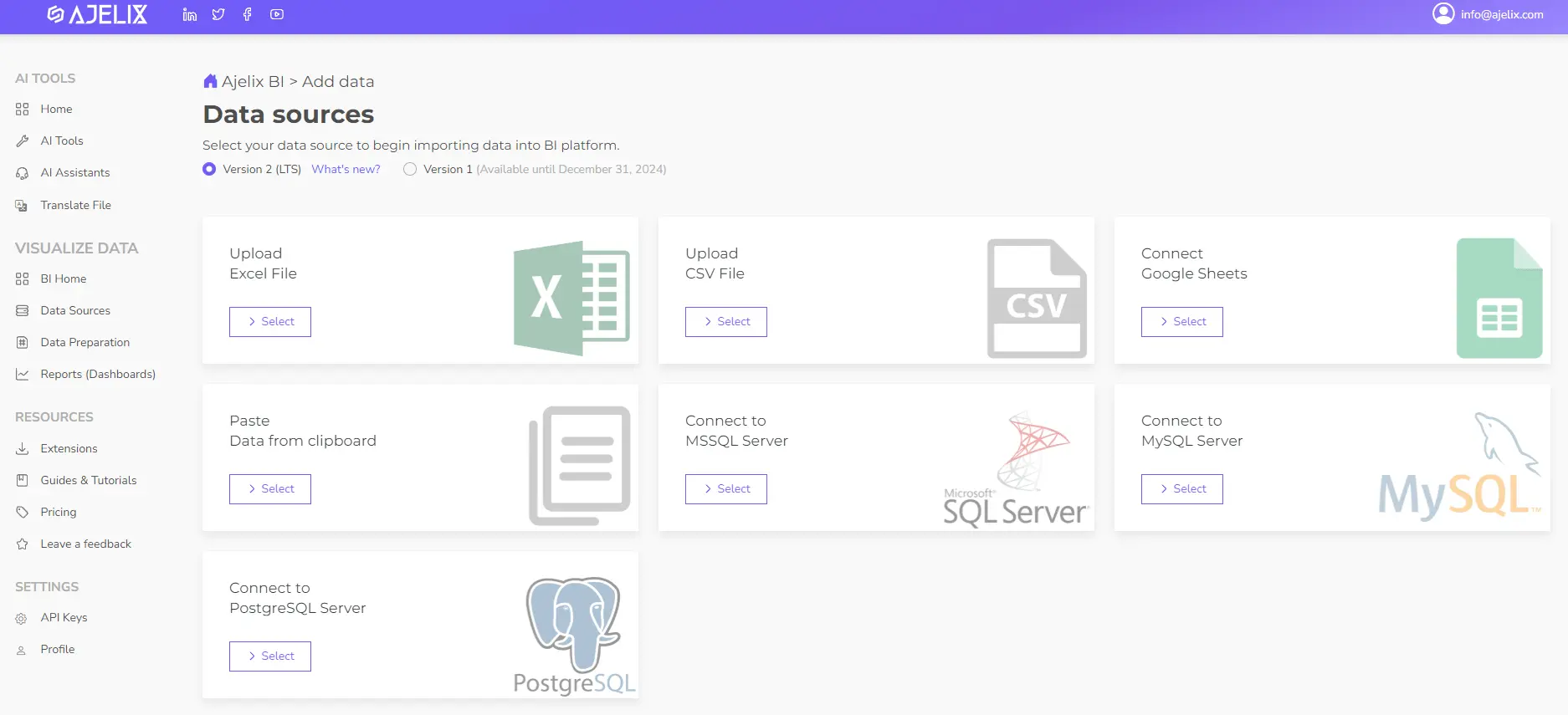The image size is (1568, 715).
Task: Open API Keys settings
Action: click(x=64, y=617)
